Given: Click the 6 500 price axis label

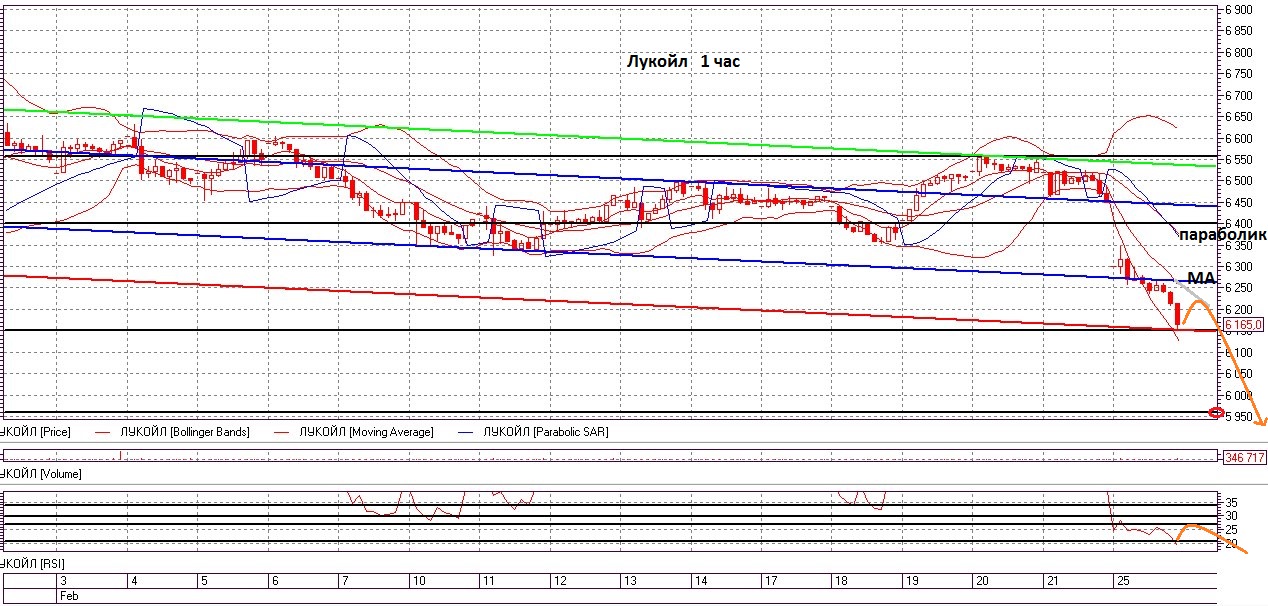Looking at the screenshot, I should click(1238, 181).
